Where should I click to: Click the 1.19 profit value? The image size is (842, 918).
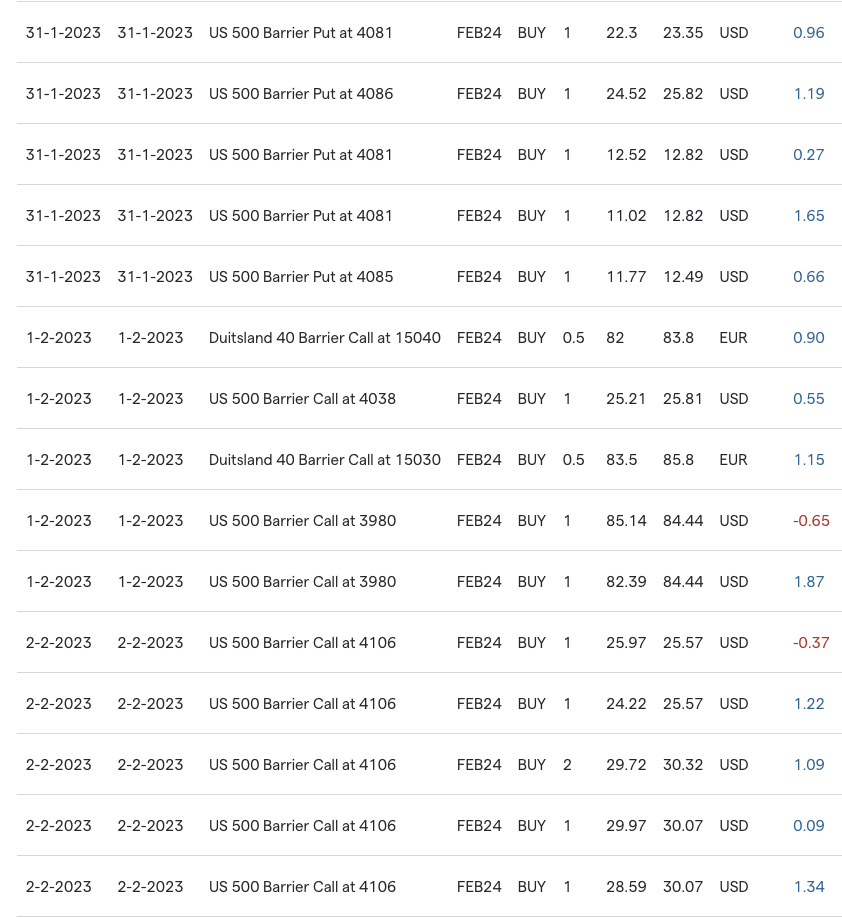(x=808, y=94)
